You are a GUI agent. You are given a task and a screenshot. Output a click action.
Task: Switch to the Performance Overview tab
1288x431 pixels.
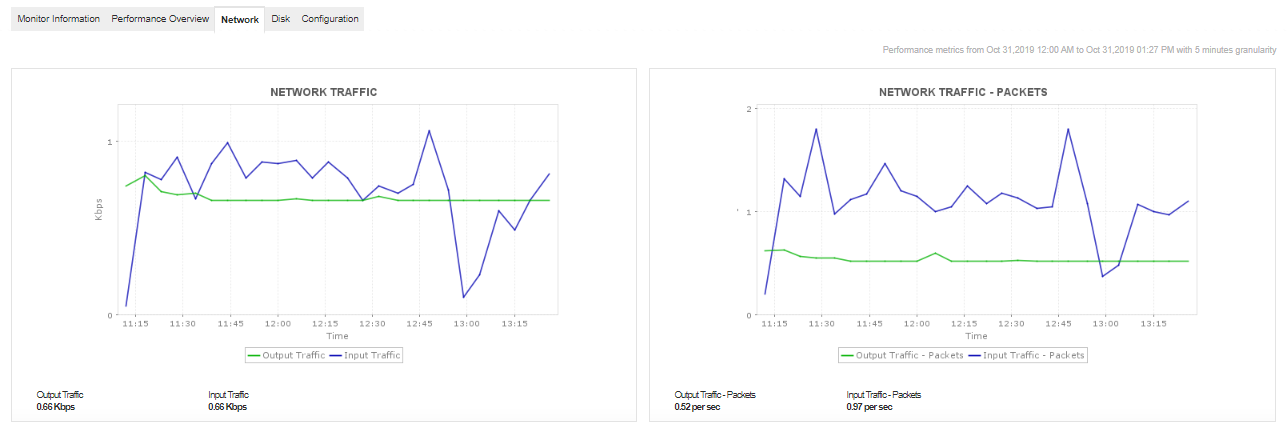pyautogui.click(x=160, y=19)
